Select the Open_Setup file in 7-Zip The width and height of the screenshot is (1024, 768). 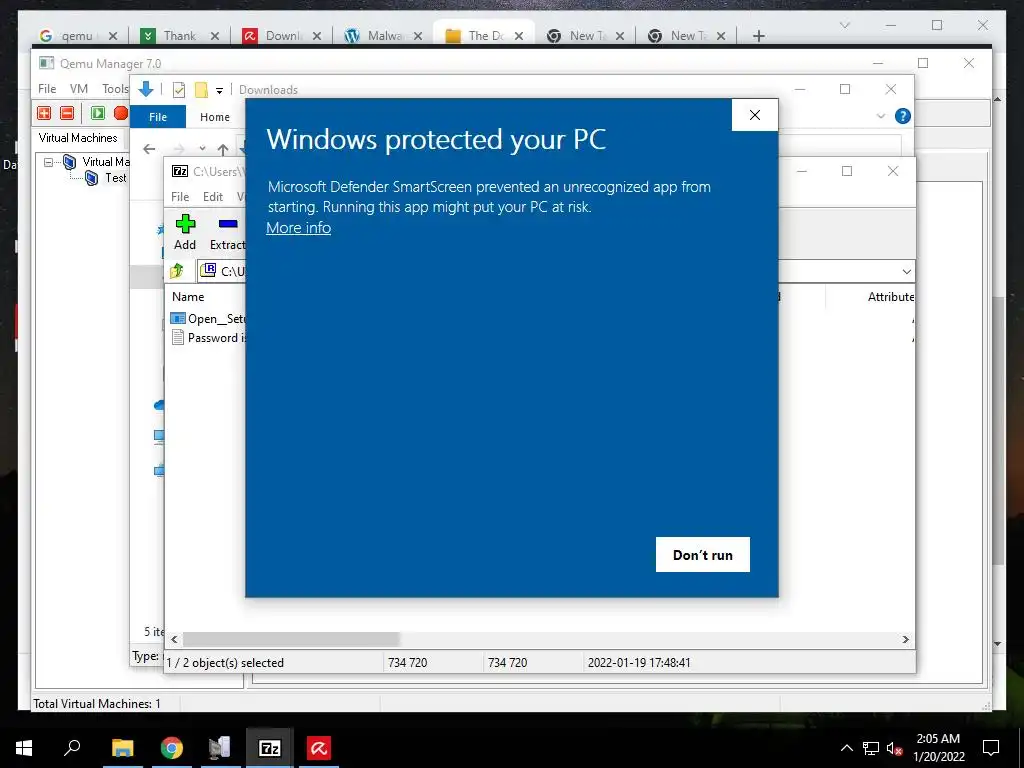point(208,319)
